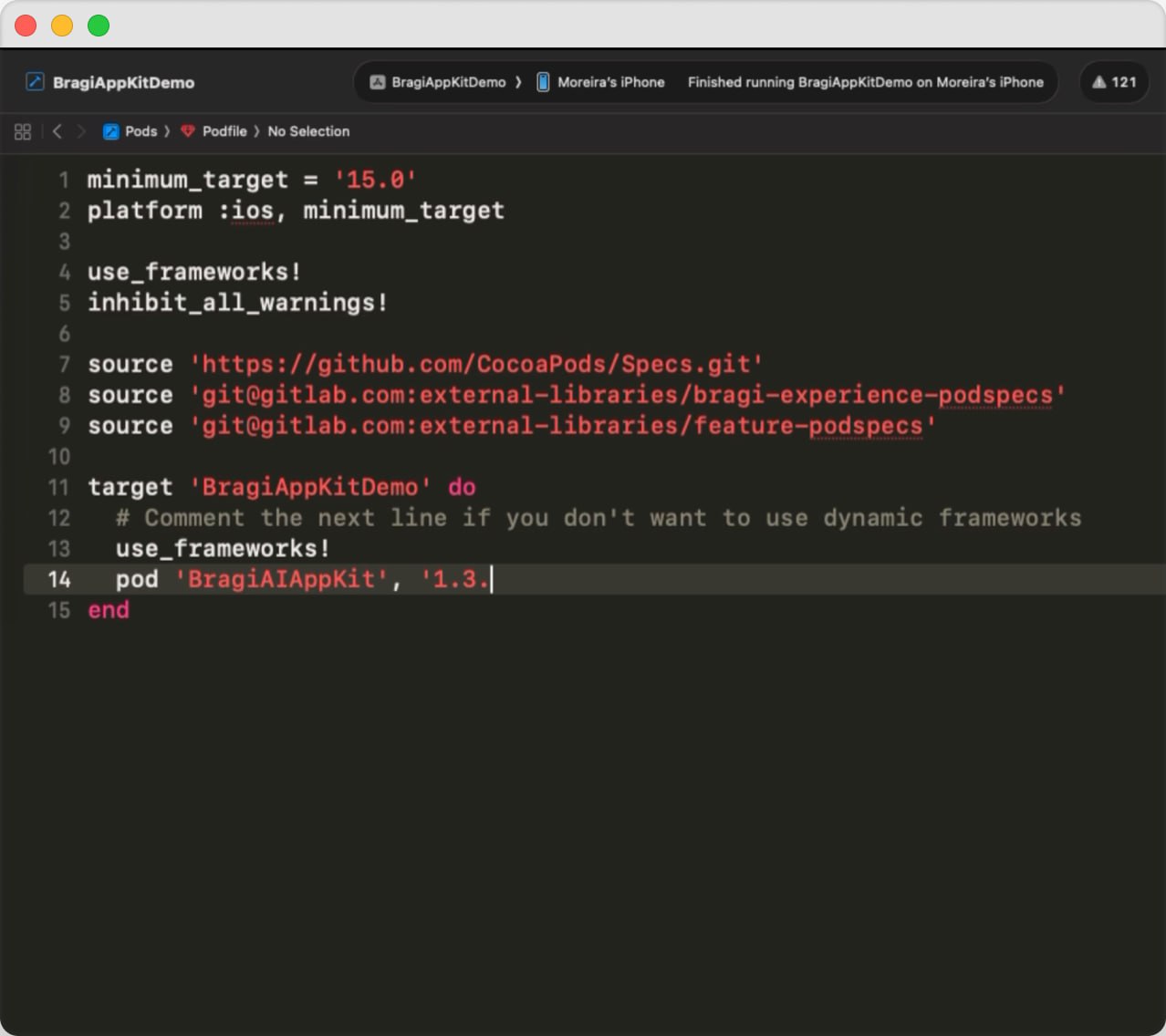Click line number 1 in the gutter
1166x1036 pixels.
[x=64, y=180]
